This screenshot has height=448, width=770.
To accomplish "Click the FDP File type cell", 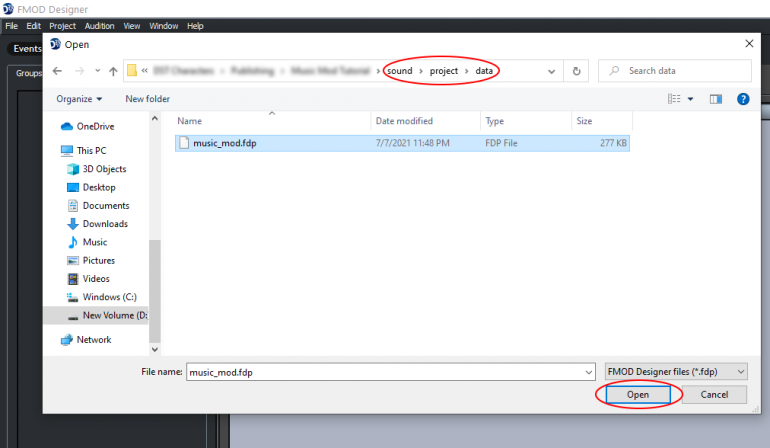I will pyautogui.click(x=501, y=143).
